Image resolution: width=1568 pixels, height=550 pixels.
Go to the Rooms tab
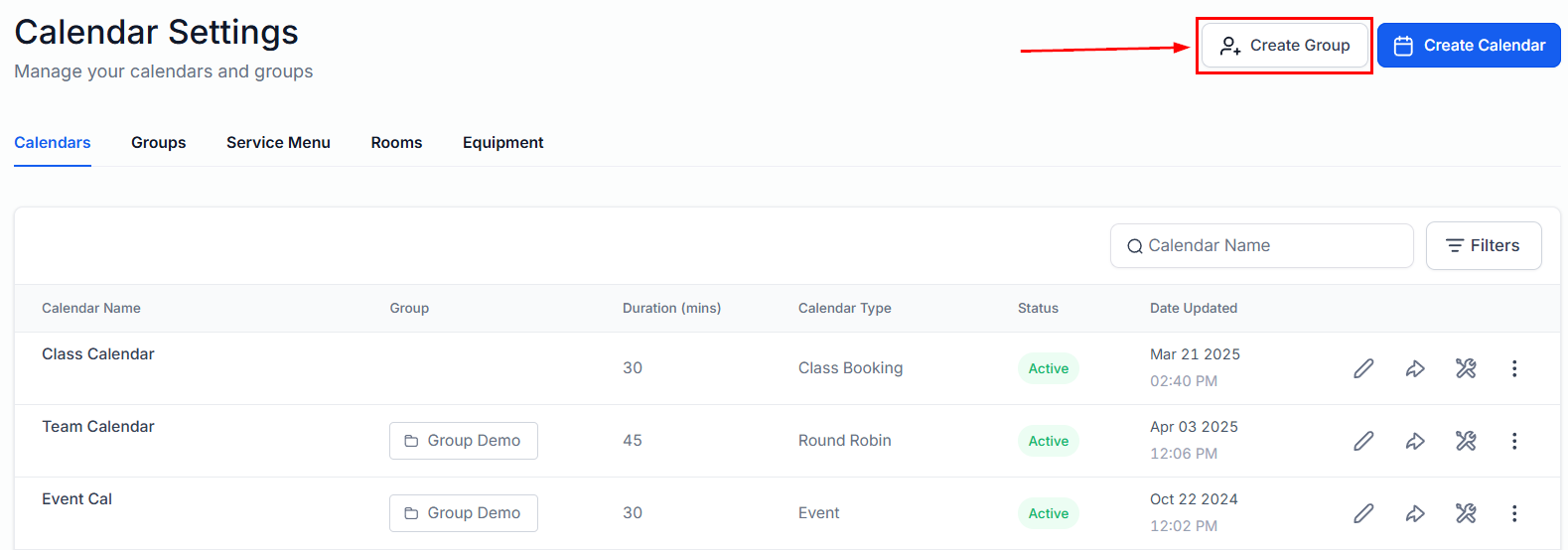[x=396, y=143]
